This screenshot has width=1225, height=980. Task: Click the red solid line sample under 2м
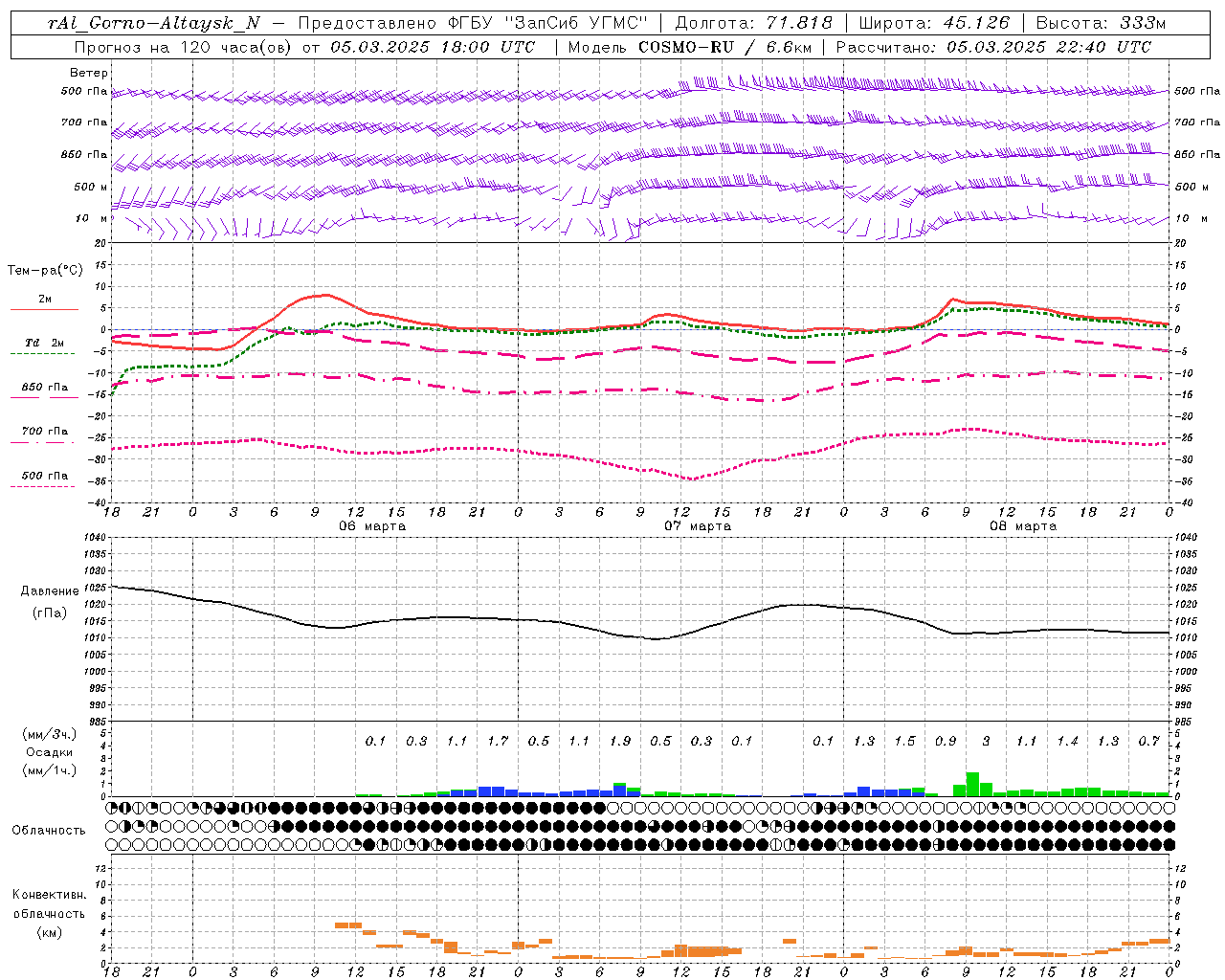(x=44, y=309)
